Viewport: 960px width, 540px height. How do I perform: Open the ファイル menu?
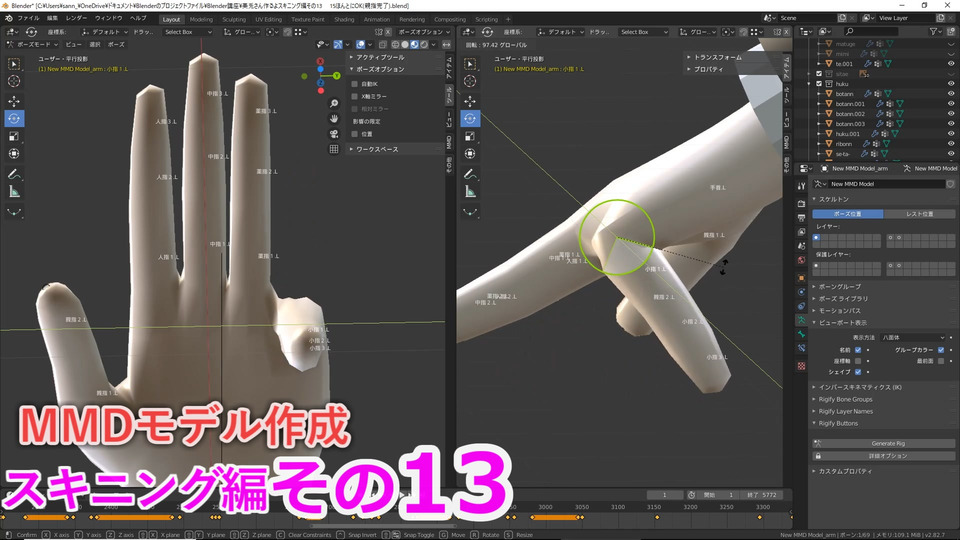[29, 19]
